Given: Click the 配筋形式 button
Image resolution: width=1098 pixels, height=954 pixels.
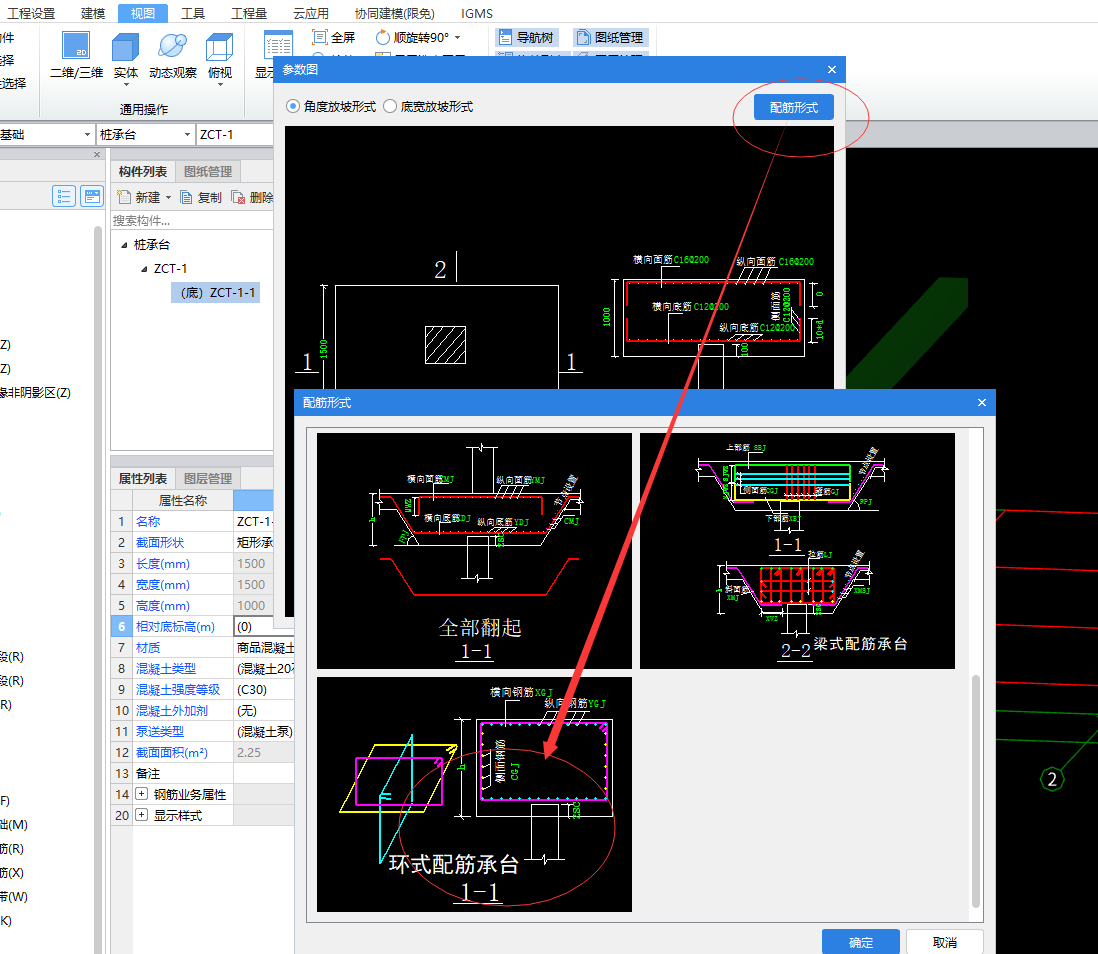Looking at the screenshot, I should click(793, 107).
